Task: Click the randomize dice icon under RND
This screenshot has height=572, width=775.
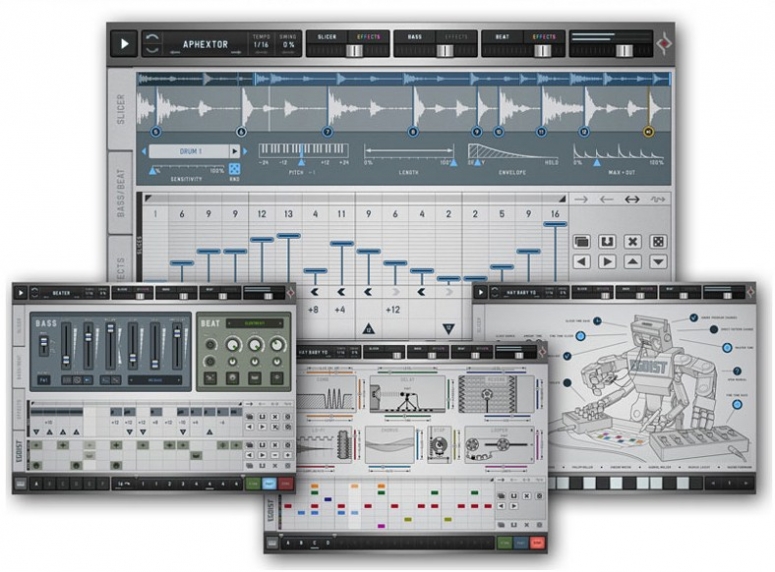Action: (x=235, y=170)
